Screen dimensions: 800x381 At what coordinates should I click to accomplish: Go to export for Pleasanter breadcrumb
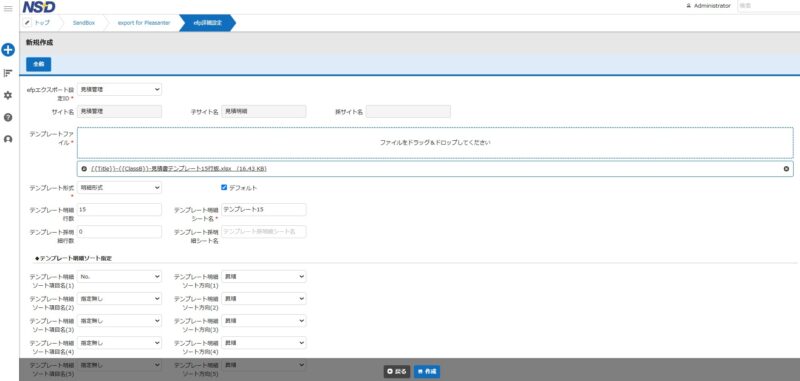pyautogui.click(x=143, y=23)
